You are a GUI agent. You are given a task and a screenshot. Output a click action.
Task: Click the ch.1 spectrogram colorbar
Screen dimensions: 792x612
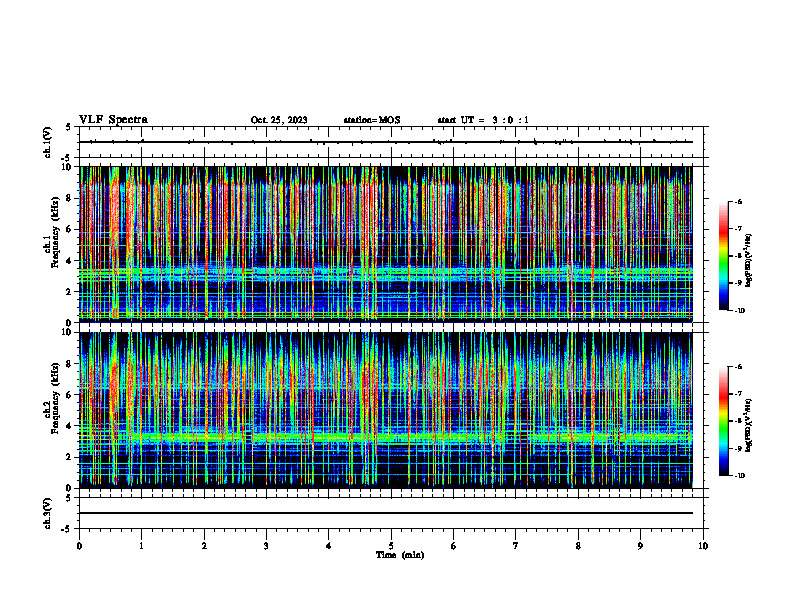pos(723,256)
